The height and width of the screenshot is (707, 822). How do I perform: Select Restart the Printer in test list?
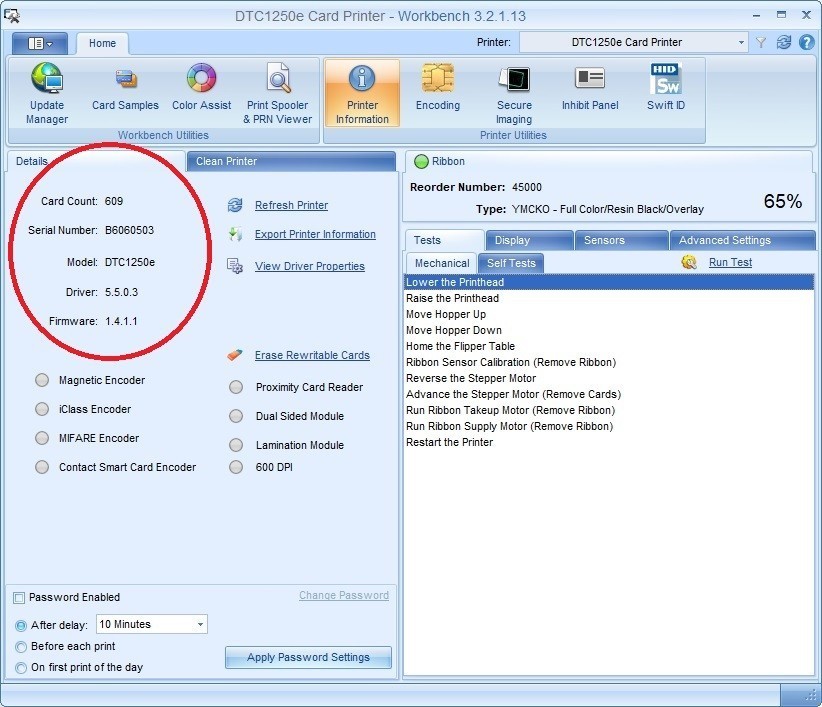[449, 442]
